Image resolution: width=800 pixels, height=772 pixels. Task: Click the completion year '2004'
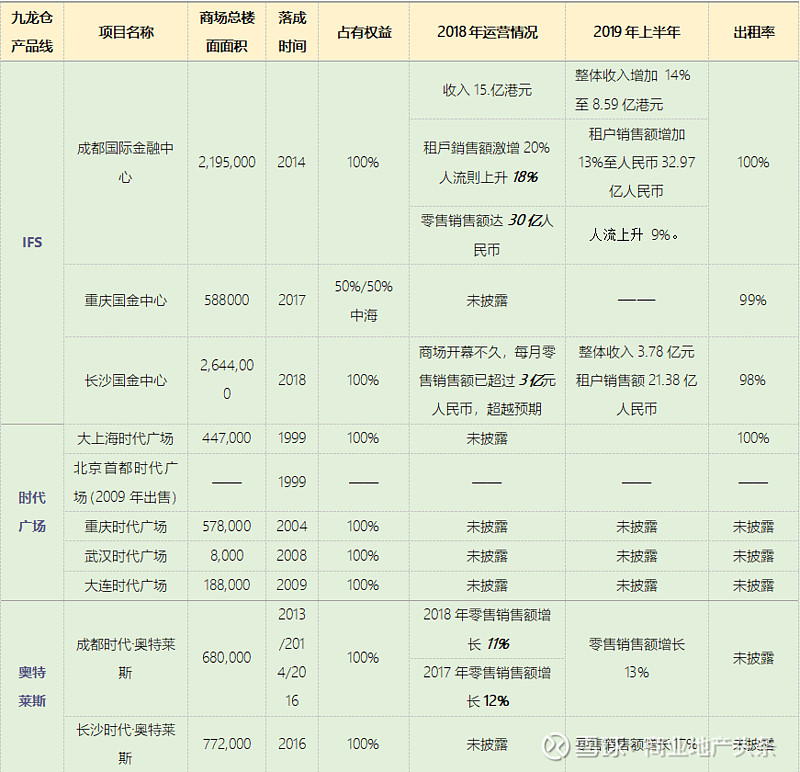click(292, 527)
